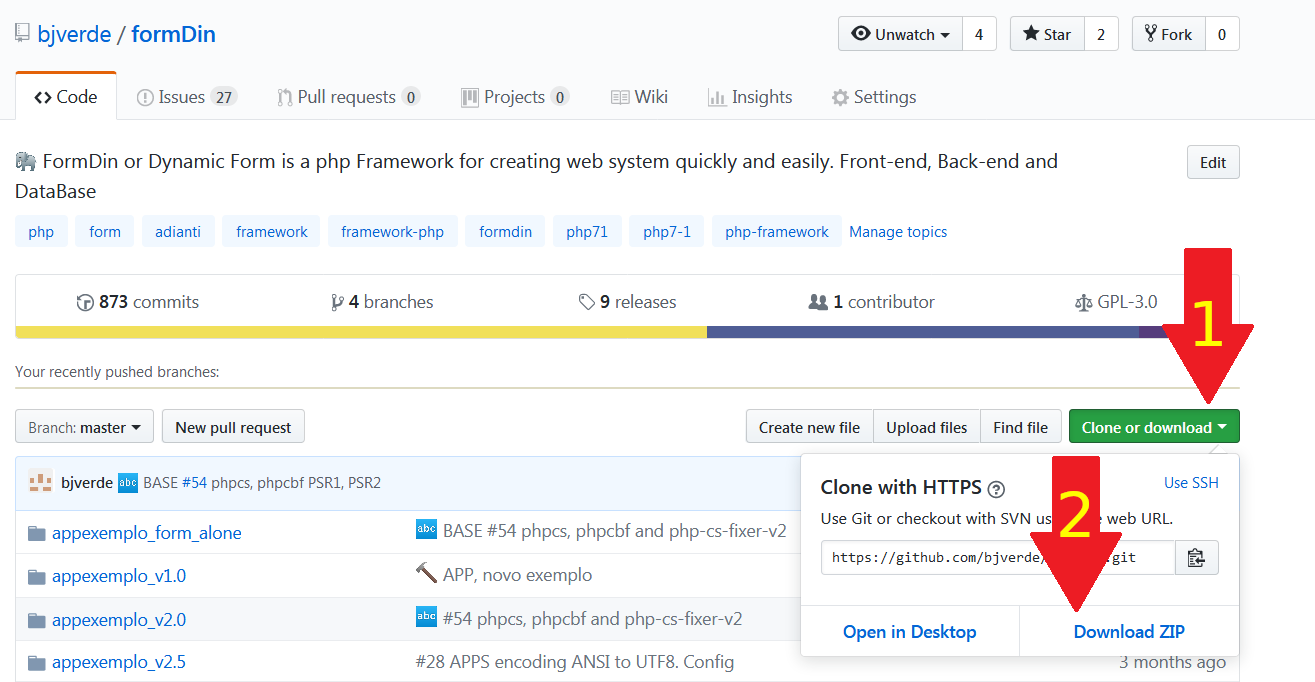Screen dimensions: 1315x682
Task: Open the Insights tab
Action: coord(750,97)
